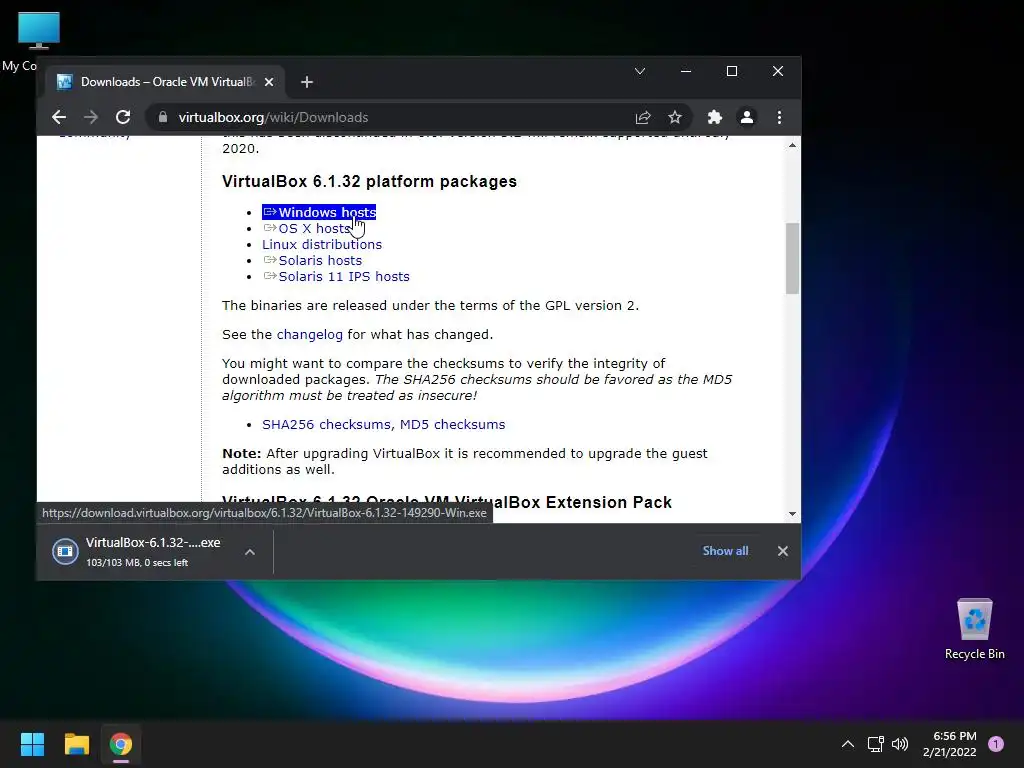
Task: Click the GPL version 2 sentence
Action: (430, 306)
